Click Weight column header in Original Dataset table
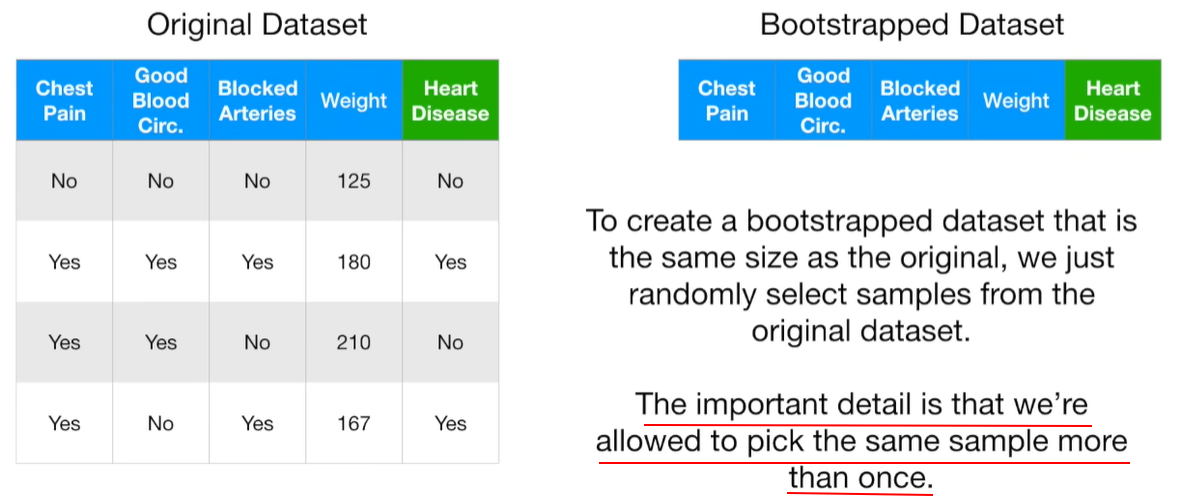 click(354, 101)
